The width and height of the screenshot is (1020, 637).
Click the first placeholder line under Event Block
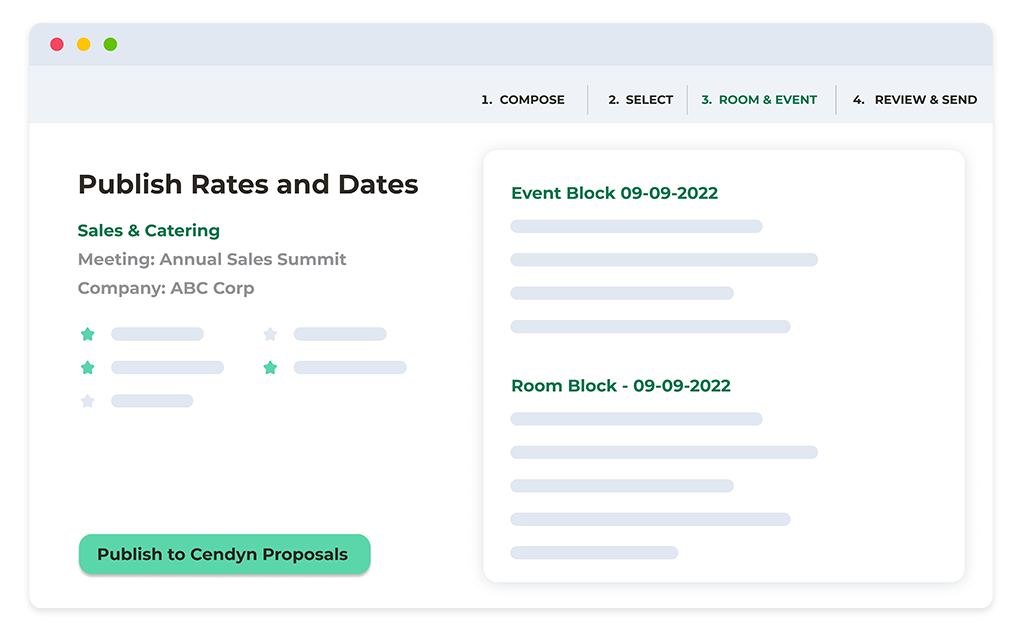636,227
